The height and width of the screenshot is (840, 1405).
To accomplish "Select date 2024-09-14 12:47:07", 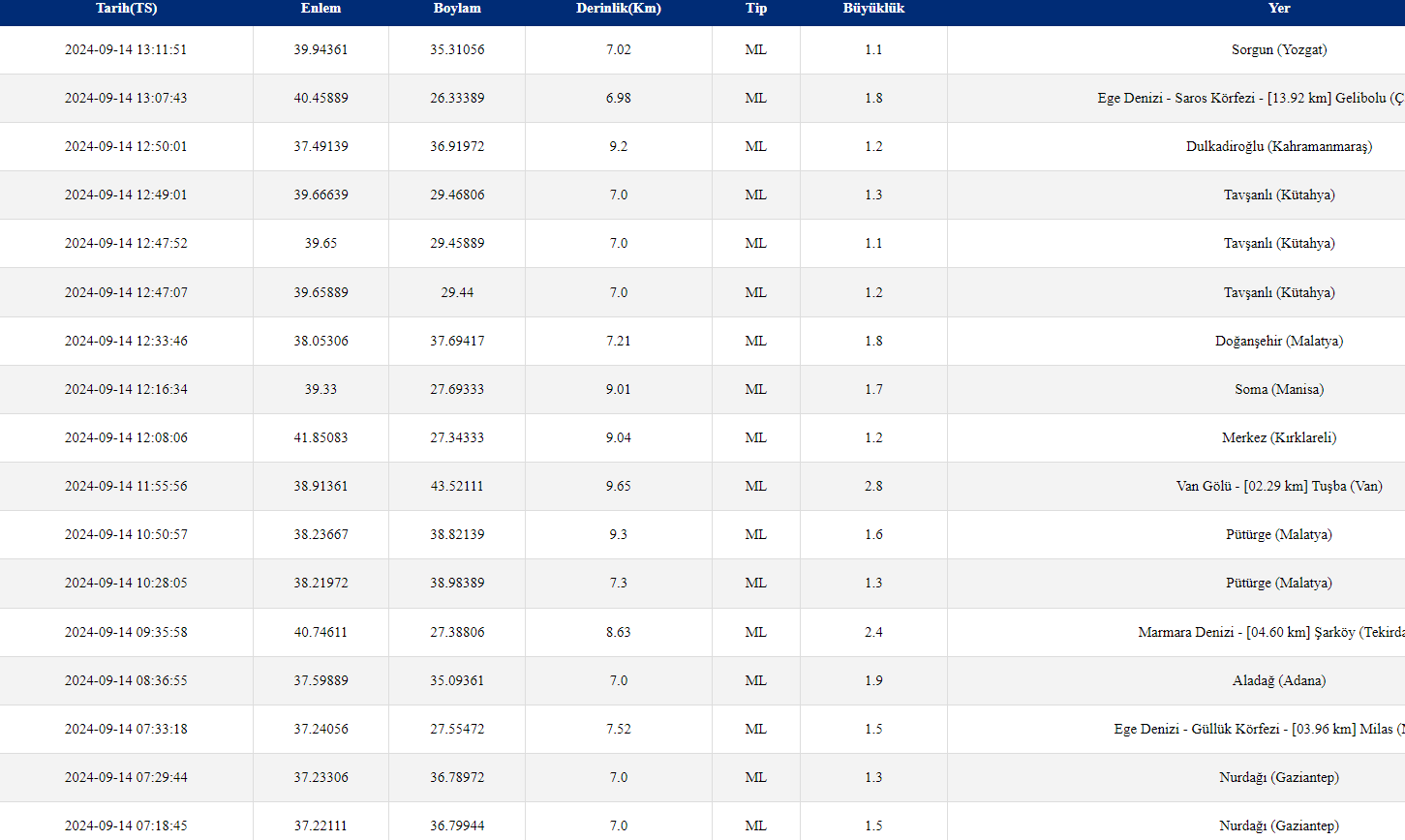I will click(126, 292).
